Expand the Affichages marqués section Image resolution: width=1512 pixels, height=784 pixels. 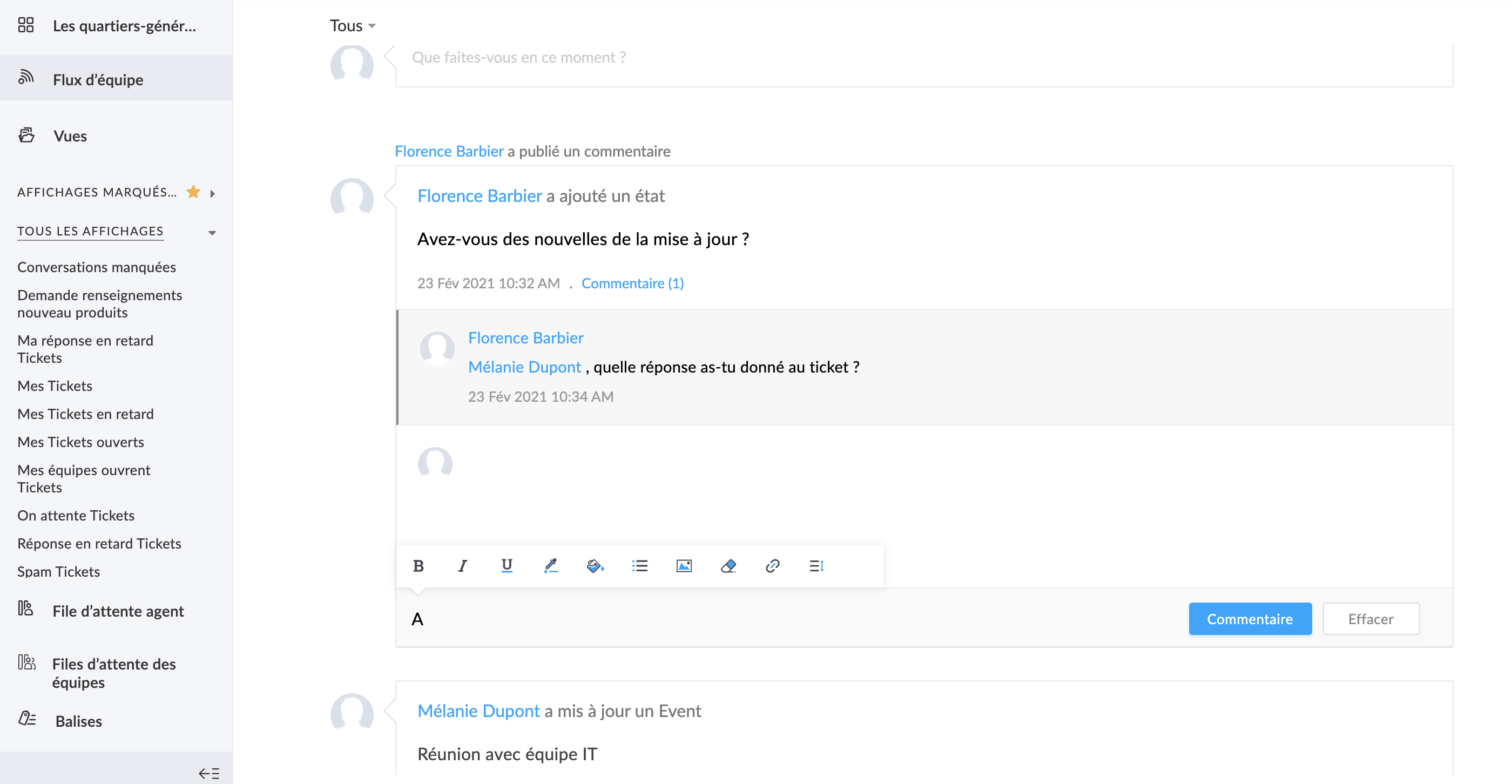point(212,193)
